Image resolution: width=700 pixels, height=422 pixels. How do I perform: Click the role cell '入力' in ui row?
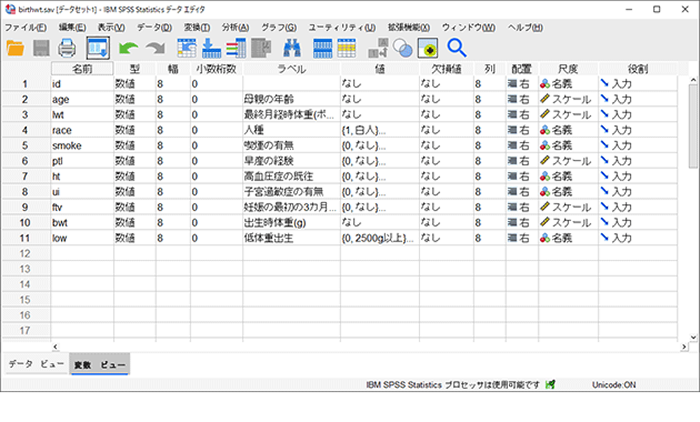(638, 192)
